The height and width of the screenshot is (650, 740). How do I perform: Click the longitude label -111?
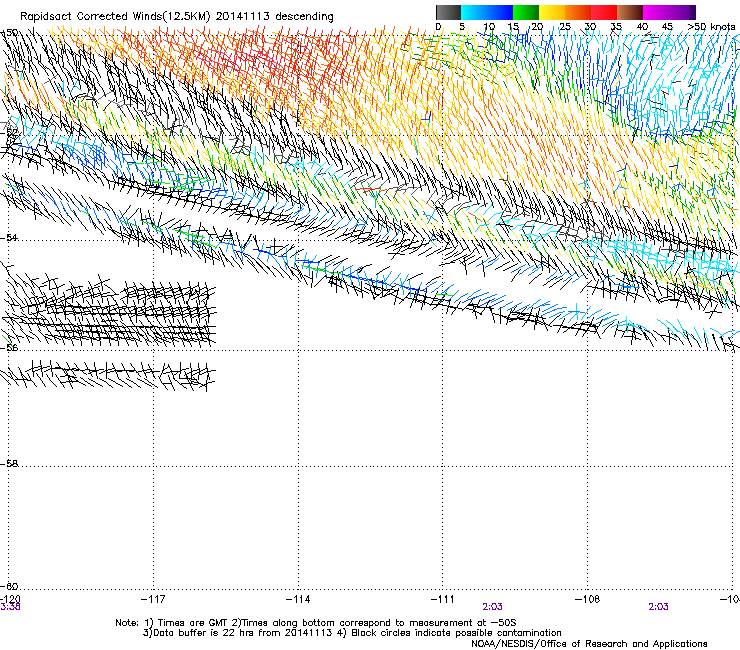coord(443,599)
